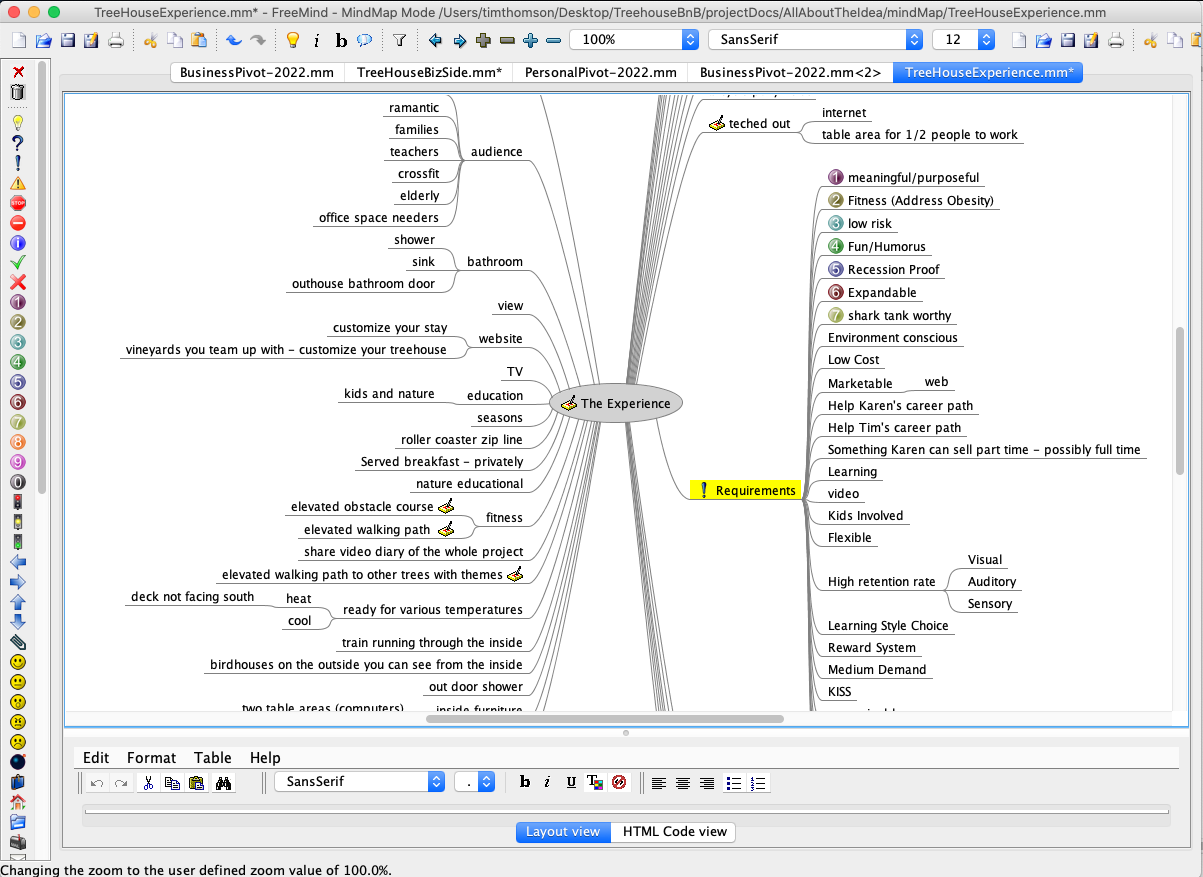This screenshot has width=1203, height=877.
Task: Click the cloud node style icon in the toolbar
Action: click(365, 40)
